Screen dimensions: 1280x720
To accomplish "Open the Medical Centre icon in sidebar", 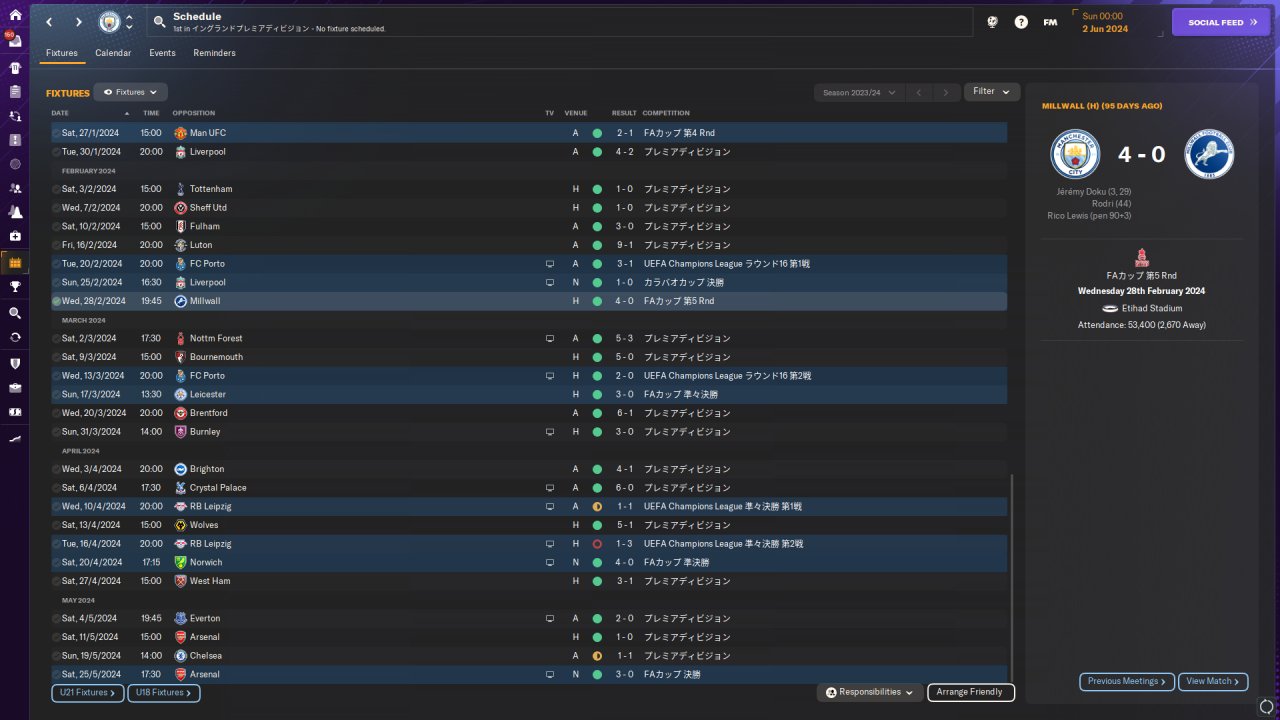I will 14,236.
